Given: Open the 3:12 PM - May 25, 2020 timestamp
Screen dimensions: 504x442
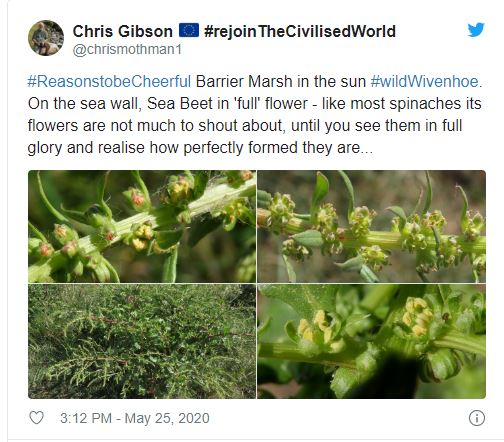Looking at the screenshot, I should (135, 418).
